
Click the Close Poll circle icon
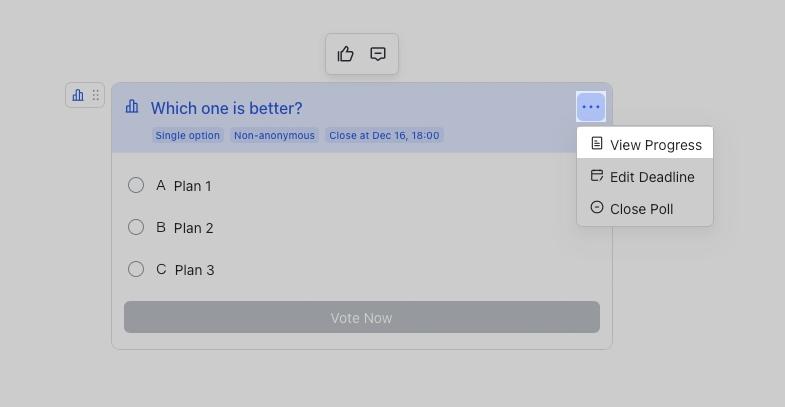pos(597,208)
